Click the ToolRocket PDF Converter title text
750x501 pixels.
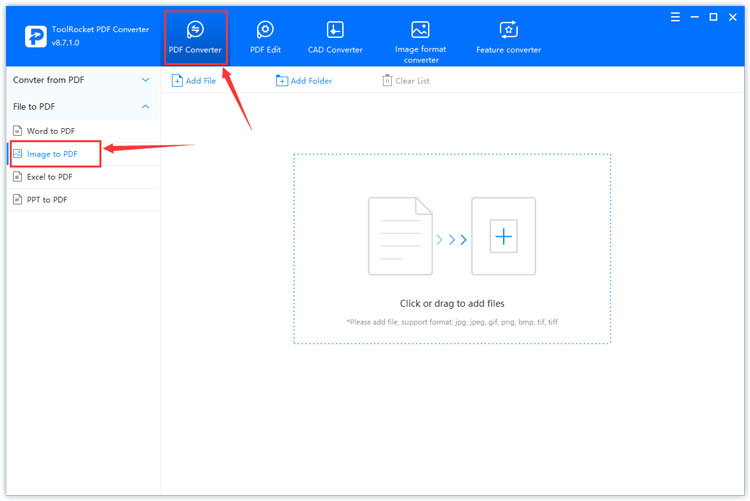click(100, 29)
